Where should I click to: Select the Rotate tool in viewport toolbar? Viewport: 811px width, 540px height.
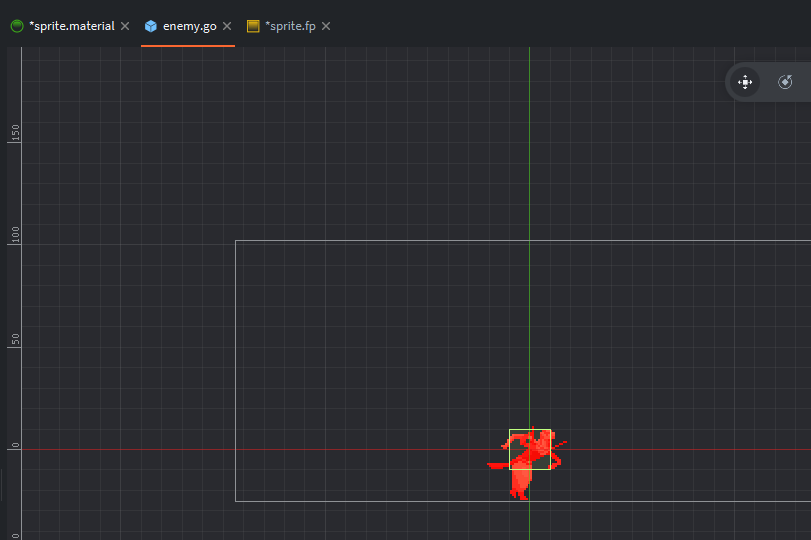[786, 82]
